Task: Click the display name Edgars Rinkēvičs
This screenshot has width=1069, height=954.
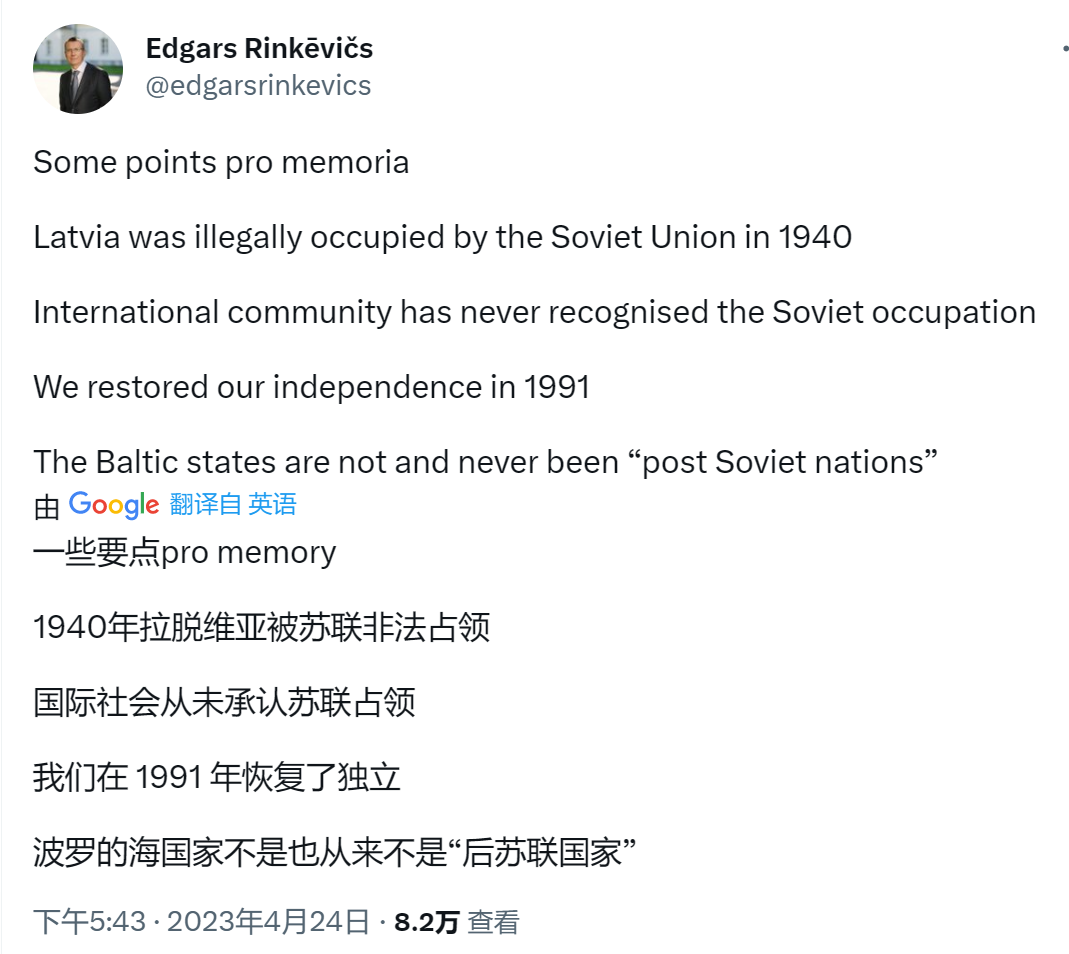Action: pyautogui.click(x=259, y=48)
